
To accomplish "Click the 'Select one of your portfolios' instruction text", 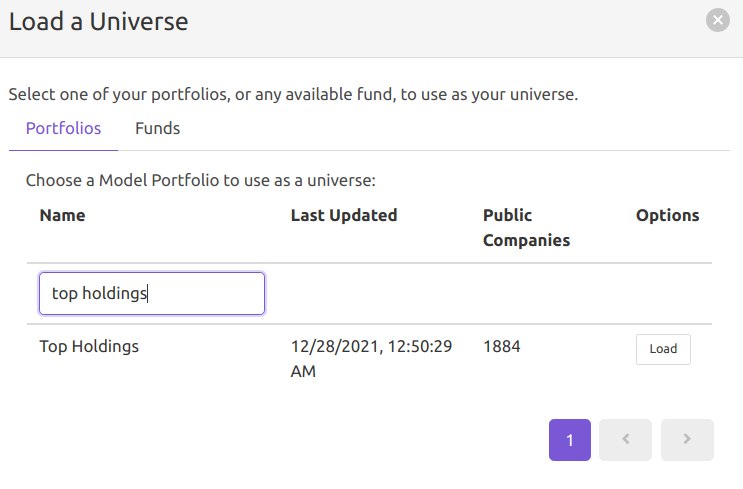I will click(293, 95).
